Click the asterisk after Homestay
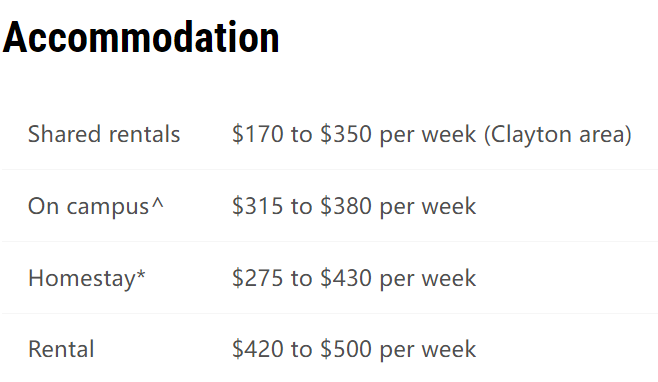Image resolution: width=658 pixels, height=382 pixels. click(x=141, y=275)
